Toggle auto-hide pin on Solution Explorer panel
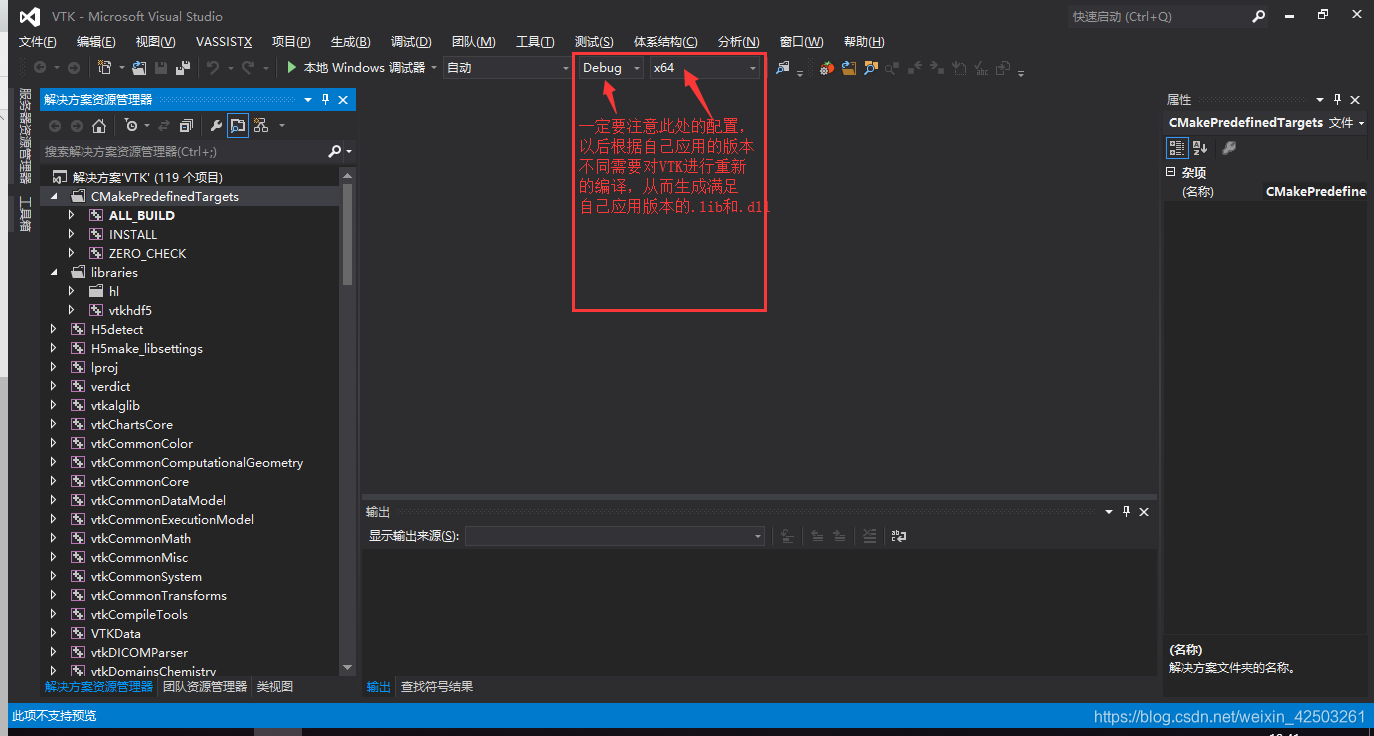 [325, 100]
